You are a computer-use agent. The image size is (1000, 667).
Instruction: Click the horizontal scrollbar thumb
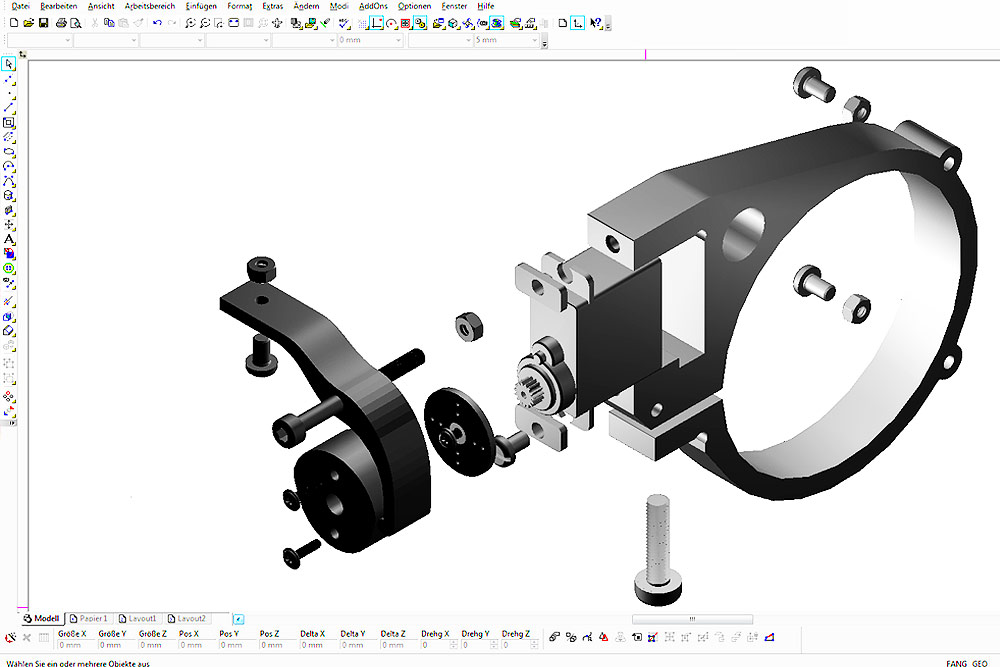tap(691, 619)
